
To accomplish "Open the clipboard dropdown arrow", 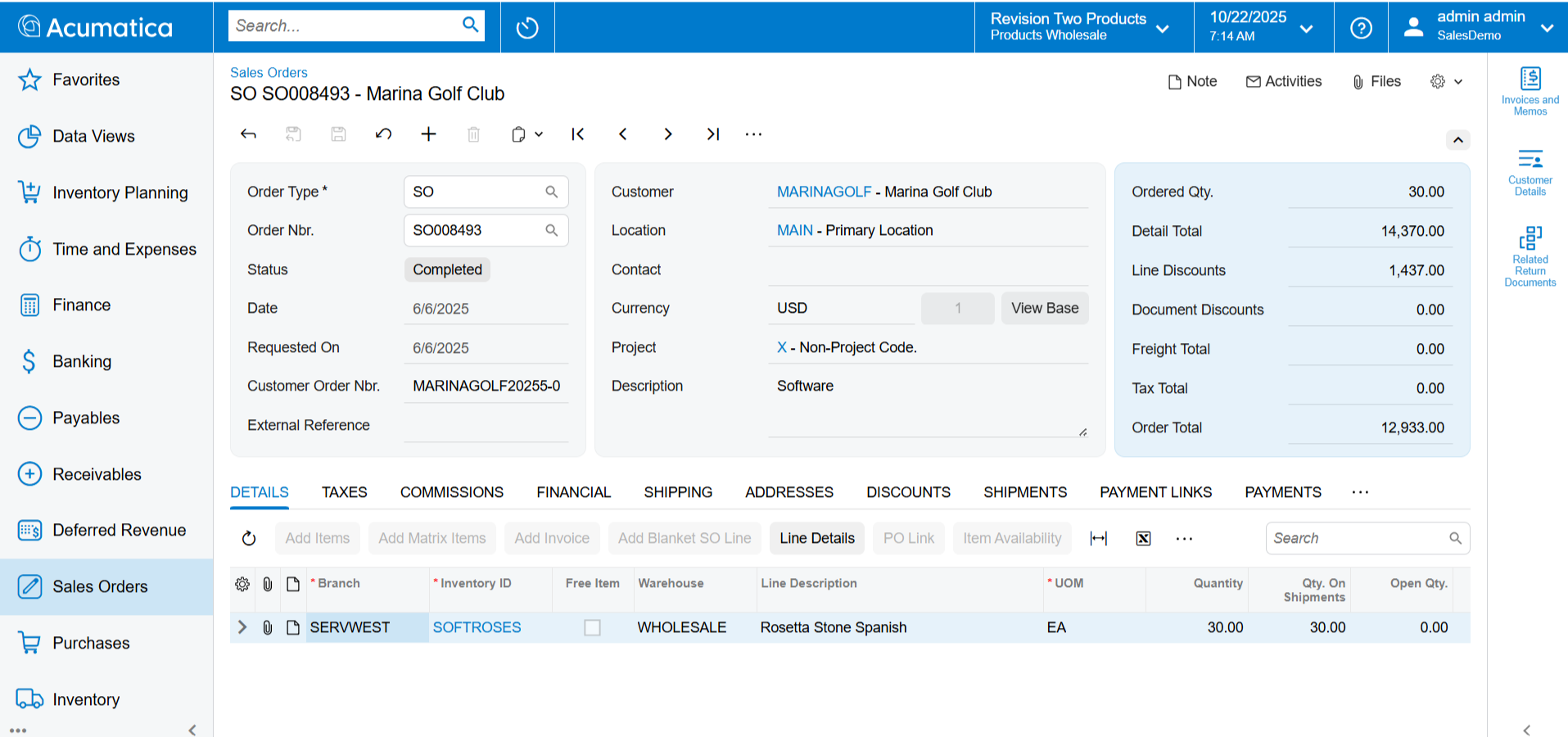I will point(539,134).
